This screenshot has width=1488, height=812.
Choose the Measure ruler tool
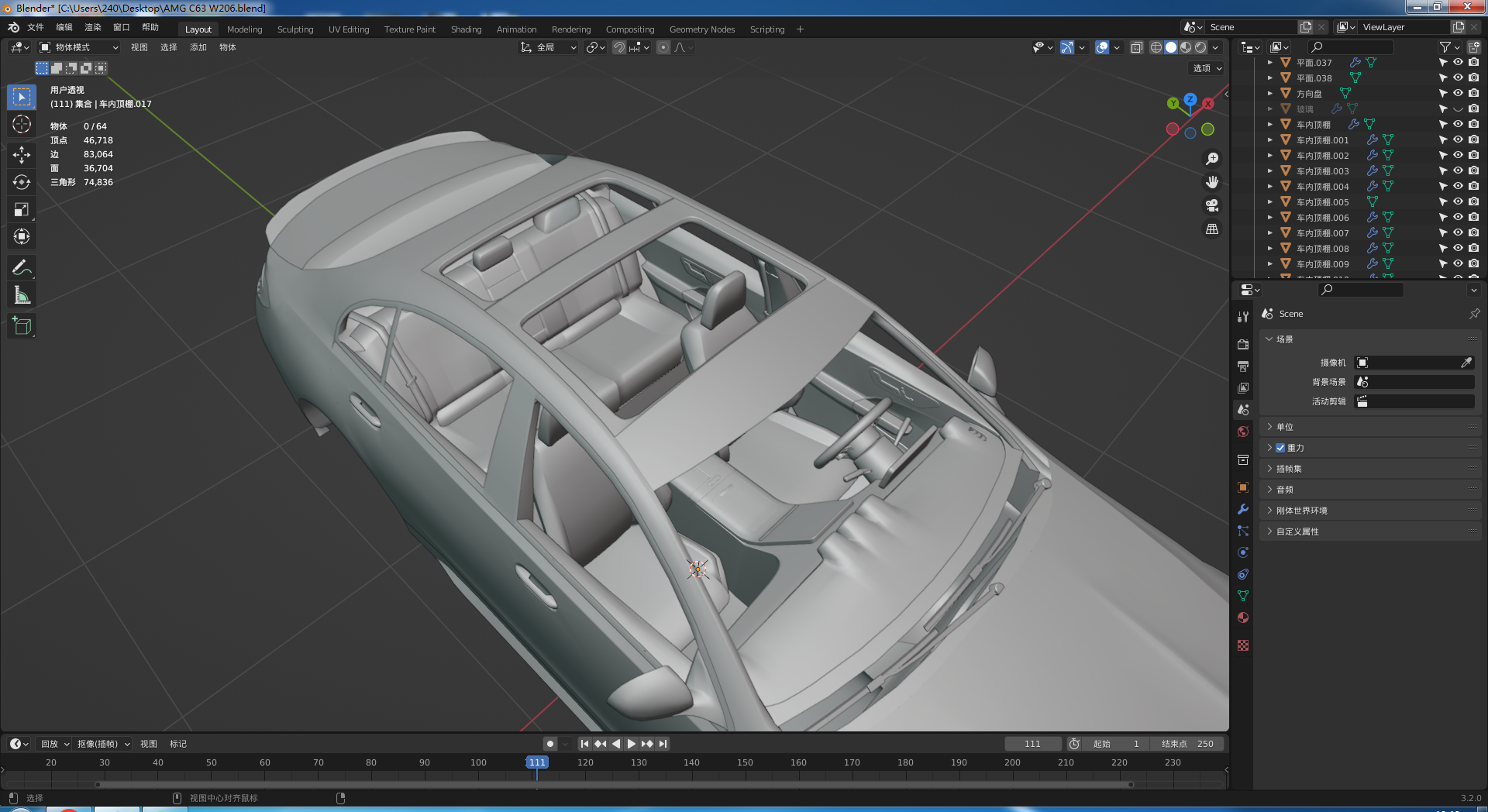pyautogui.click(x=22, y=295)
